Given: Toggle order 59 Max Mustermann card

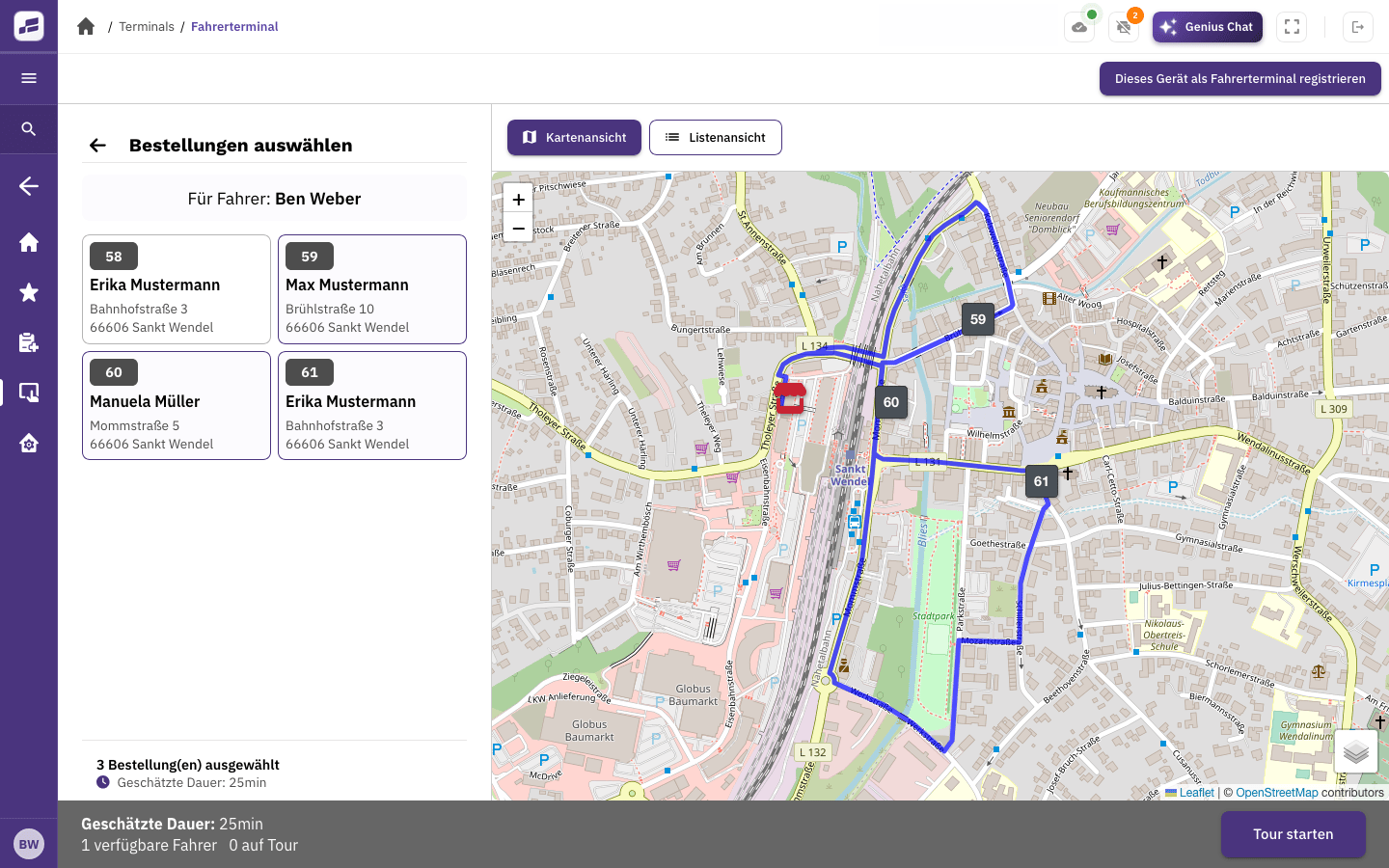Looking at the screenshot, I should (x=372, y=289).
